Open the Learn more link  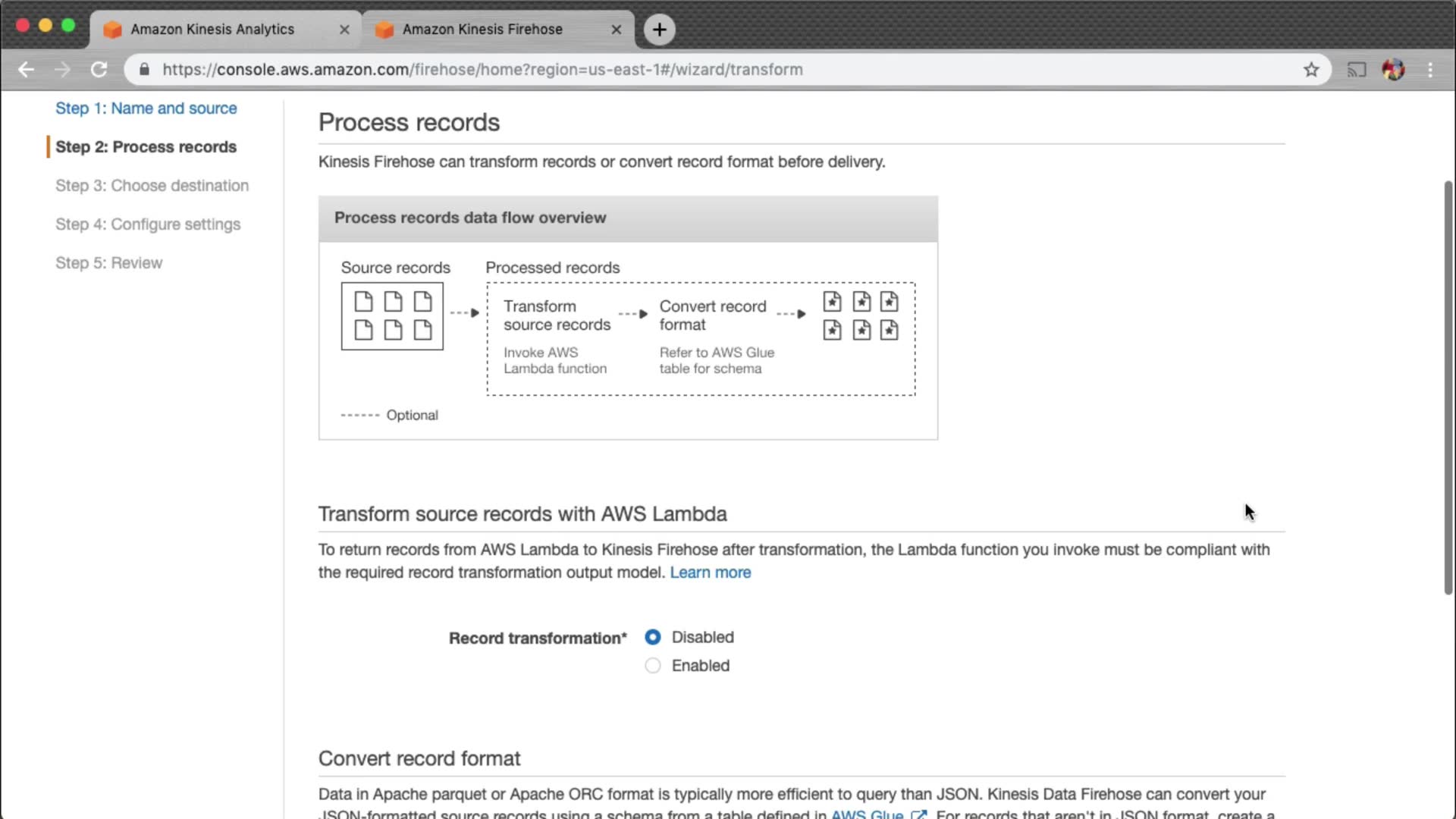pos(710,573)
